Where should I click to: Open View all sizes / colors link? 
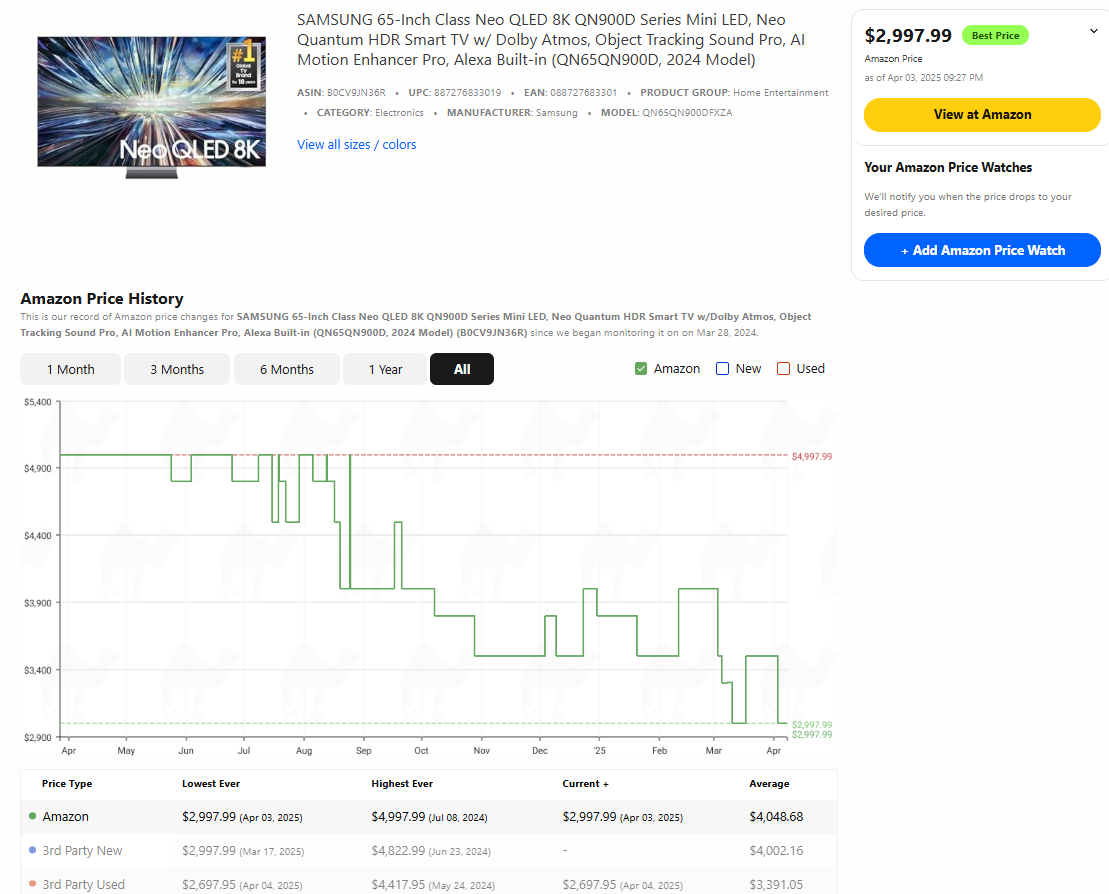(x=356, y=144)
